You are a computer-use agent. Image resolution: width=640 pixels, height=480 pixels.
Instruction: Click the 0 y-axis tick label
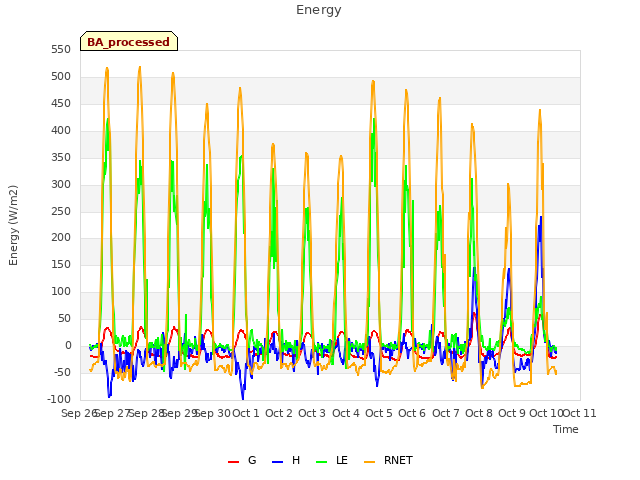point(68,345)
